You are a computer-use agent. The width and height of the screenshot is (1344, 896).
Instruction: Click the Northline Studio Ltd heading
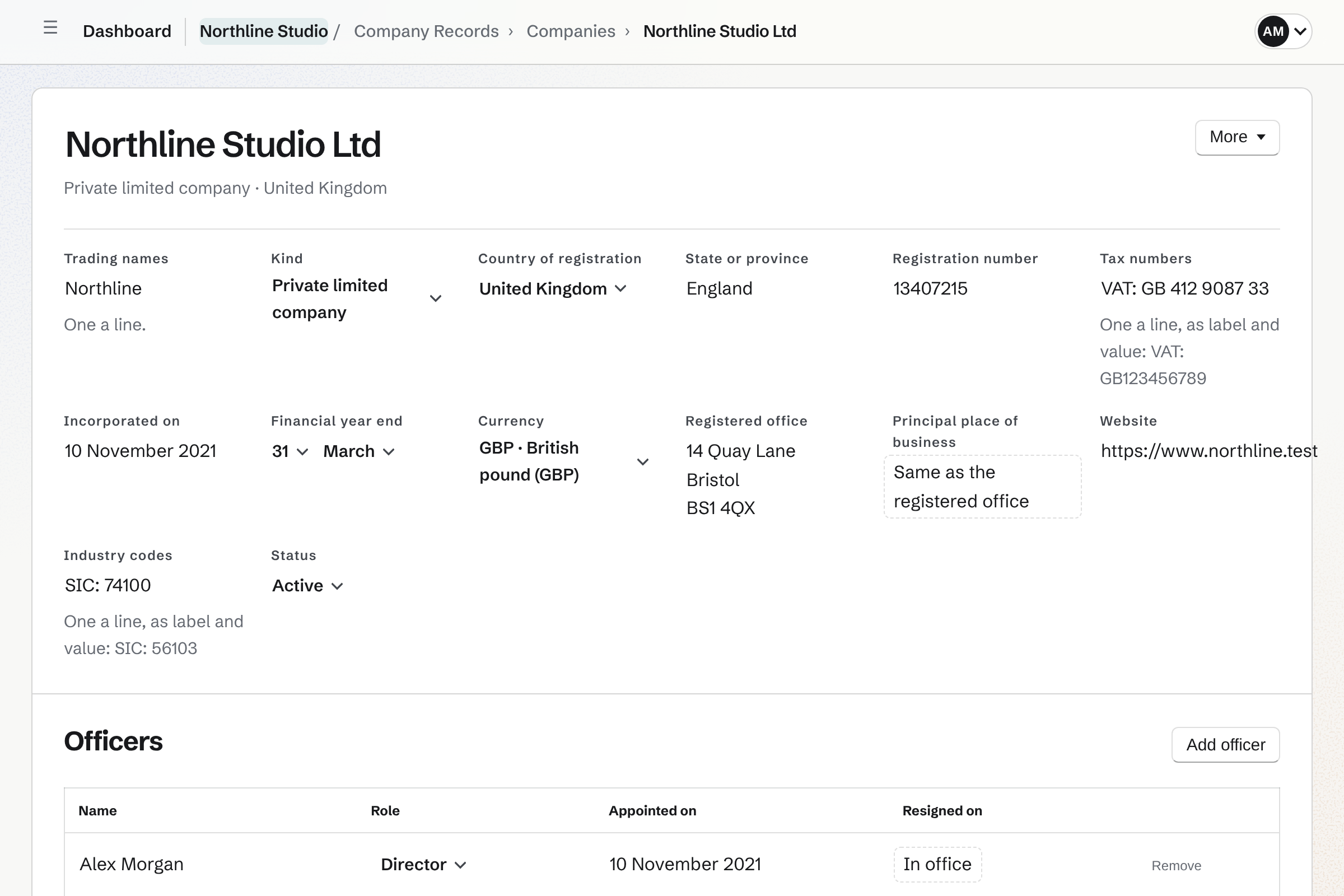223,144
